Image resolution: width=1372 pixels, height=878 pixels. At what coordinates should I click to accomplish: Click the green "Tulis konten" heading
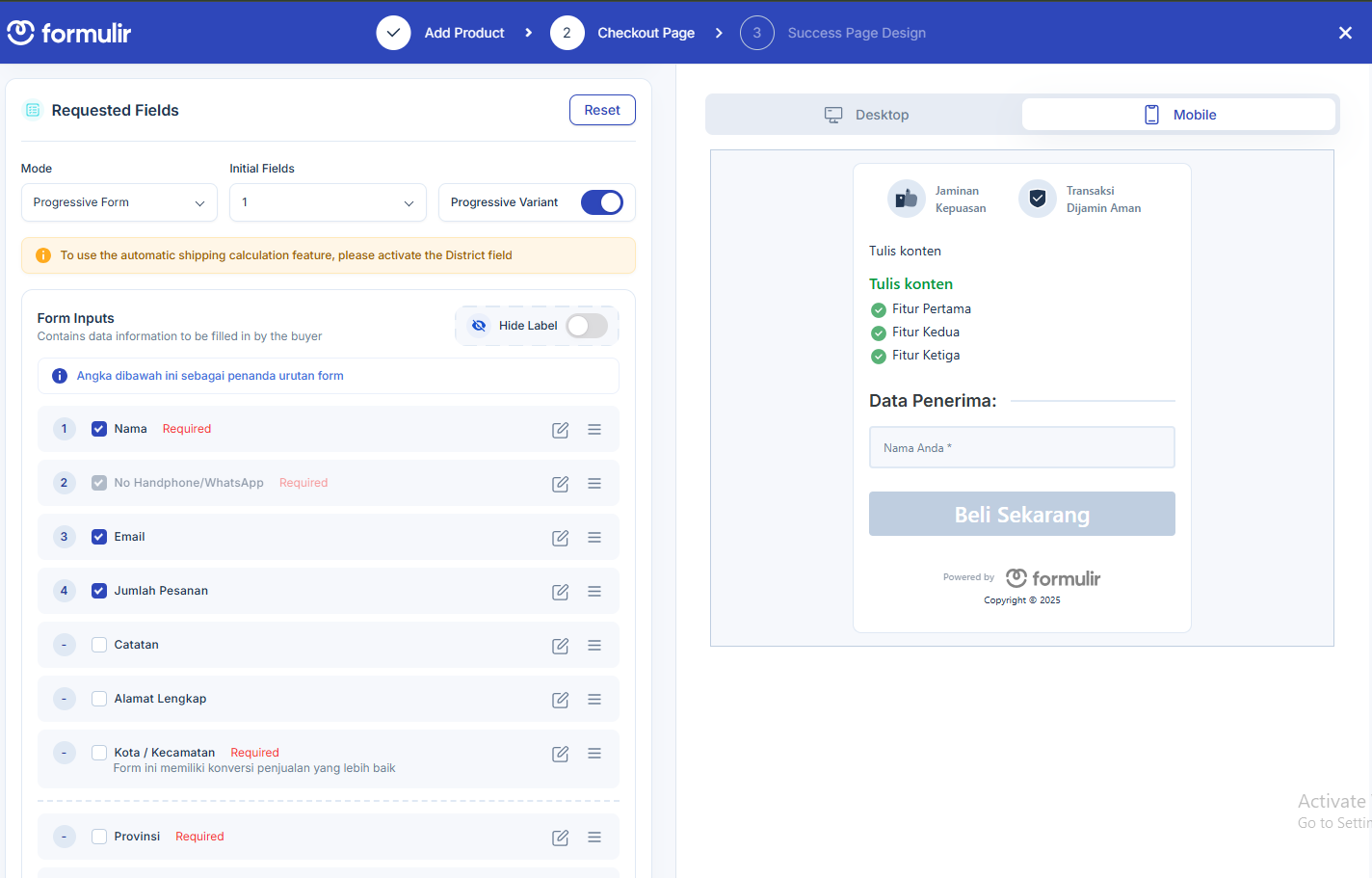[910, 284]
